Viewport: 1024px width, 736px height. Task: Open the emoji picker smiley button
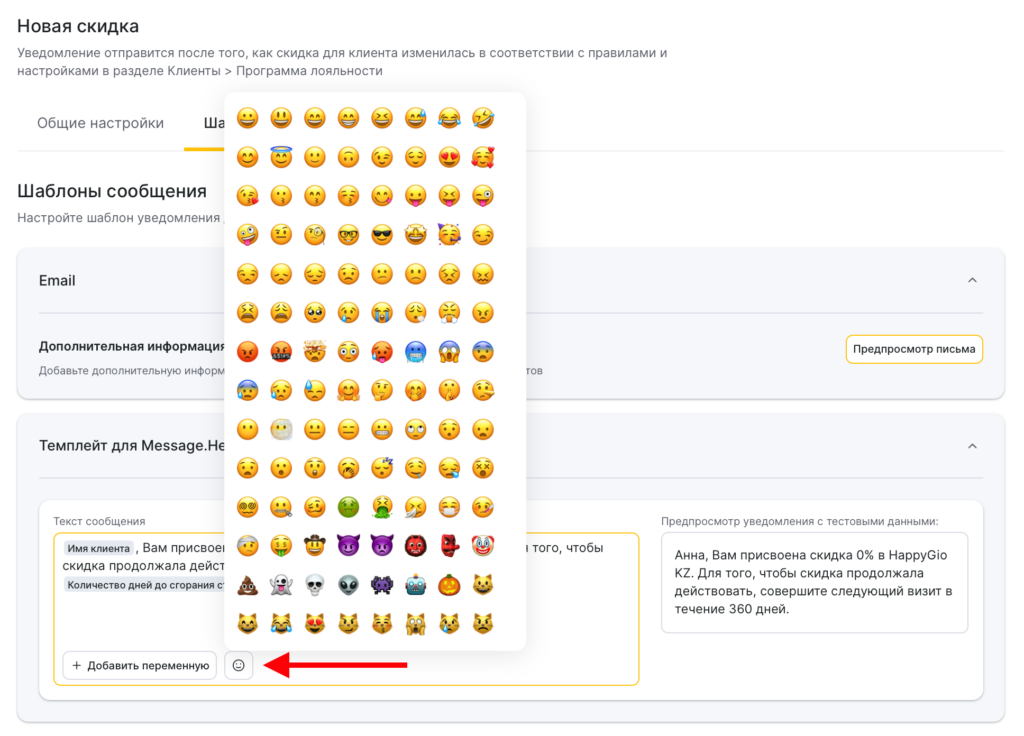(x=238, y=665)
